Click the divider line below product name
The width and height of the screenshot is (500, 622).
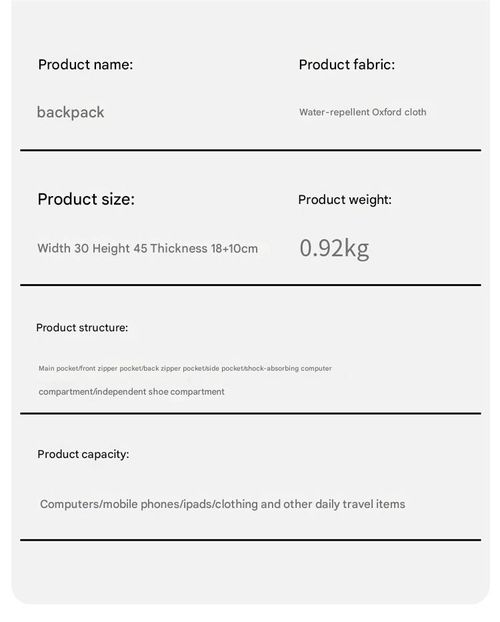[x=250, y=150]
